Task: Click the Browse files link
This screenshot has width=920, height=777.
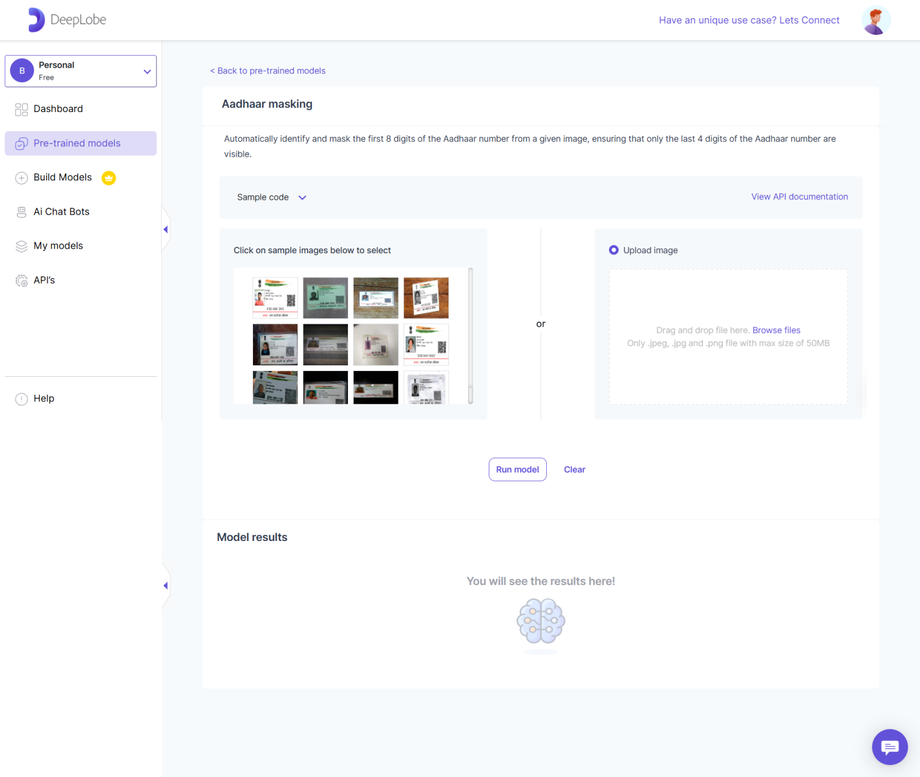Action: [x=776, y=330]
